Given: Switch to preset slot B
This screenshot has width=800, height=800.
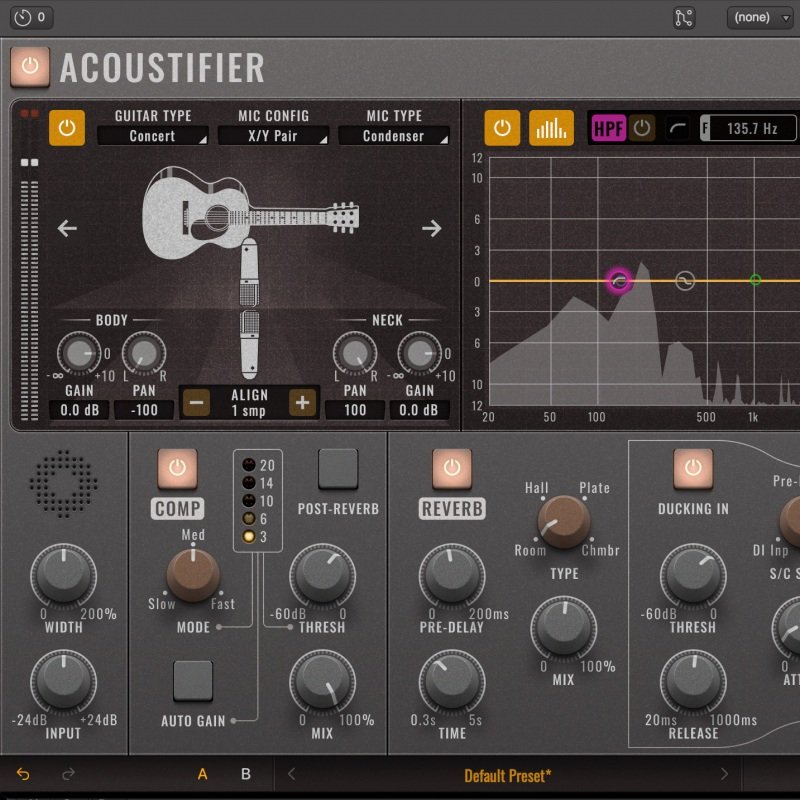Looking at the screenshot, I should (x=245, y=774).
